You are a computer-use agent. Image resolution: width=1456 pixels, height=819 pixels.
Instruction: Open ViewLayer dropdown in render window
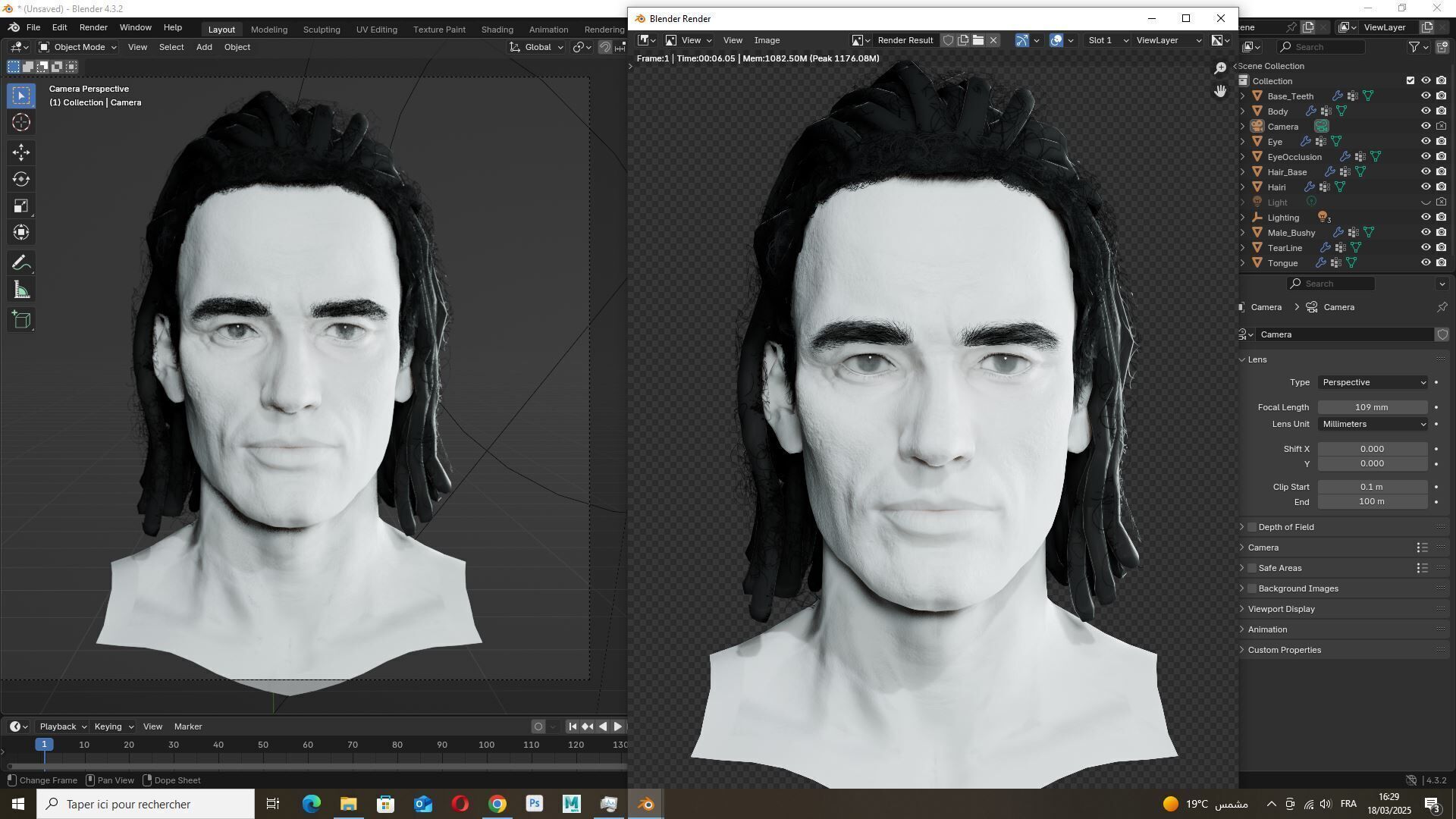1169,40
